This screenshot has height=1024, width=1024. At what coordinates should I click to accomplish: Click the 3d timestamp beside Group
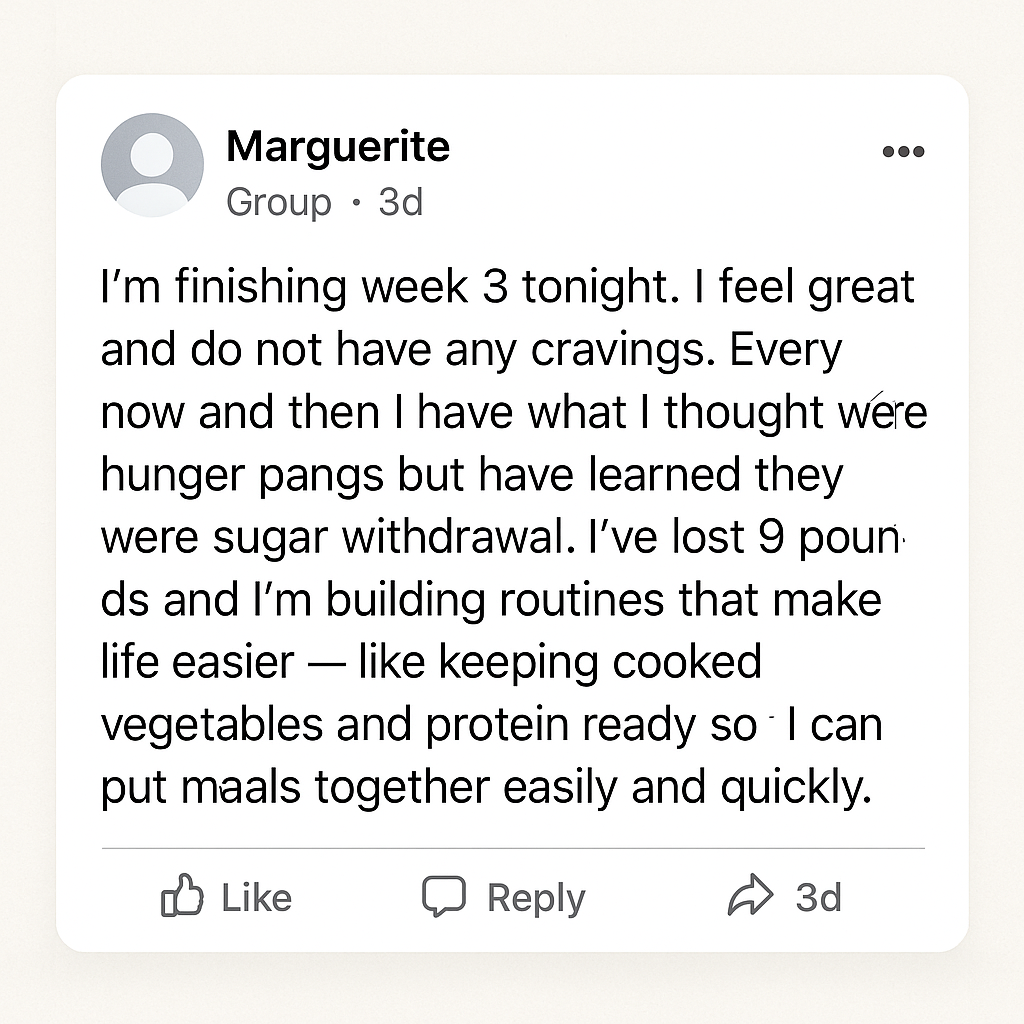401,202
